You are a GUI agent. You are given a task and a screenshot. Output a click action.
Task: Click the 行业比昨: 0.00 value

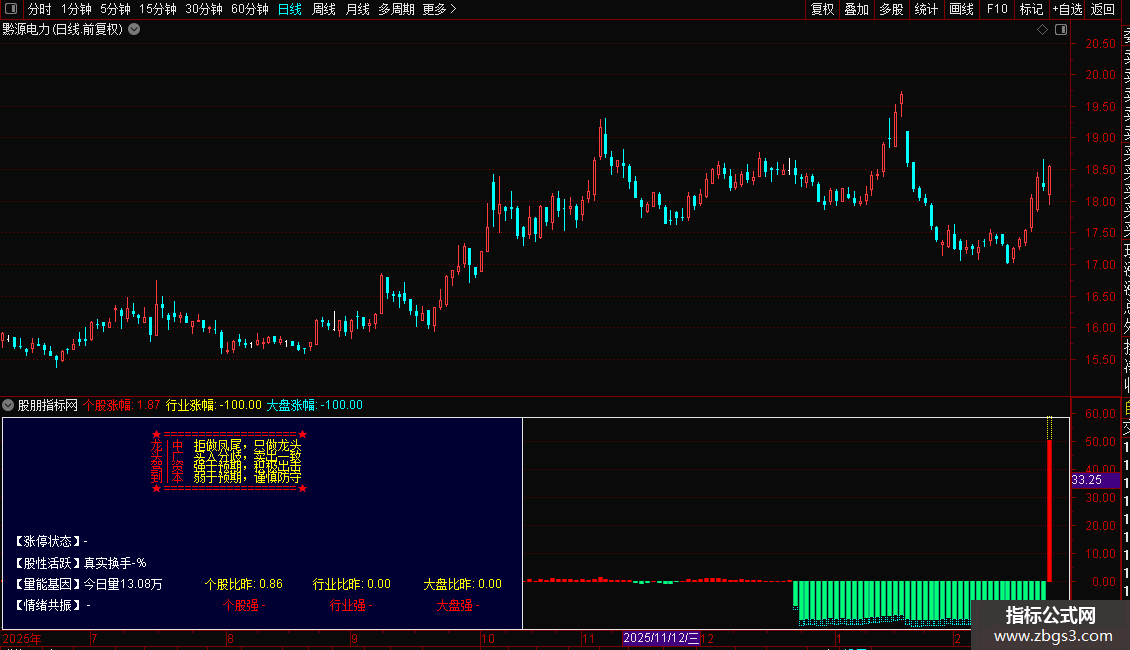click(x=352, y=584)
